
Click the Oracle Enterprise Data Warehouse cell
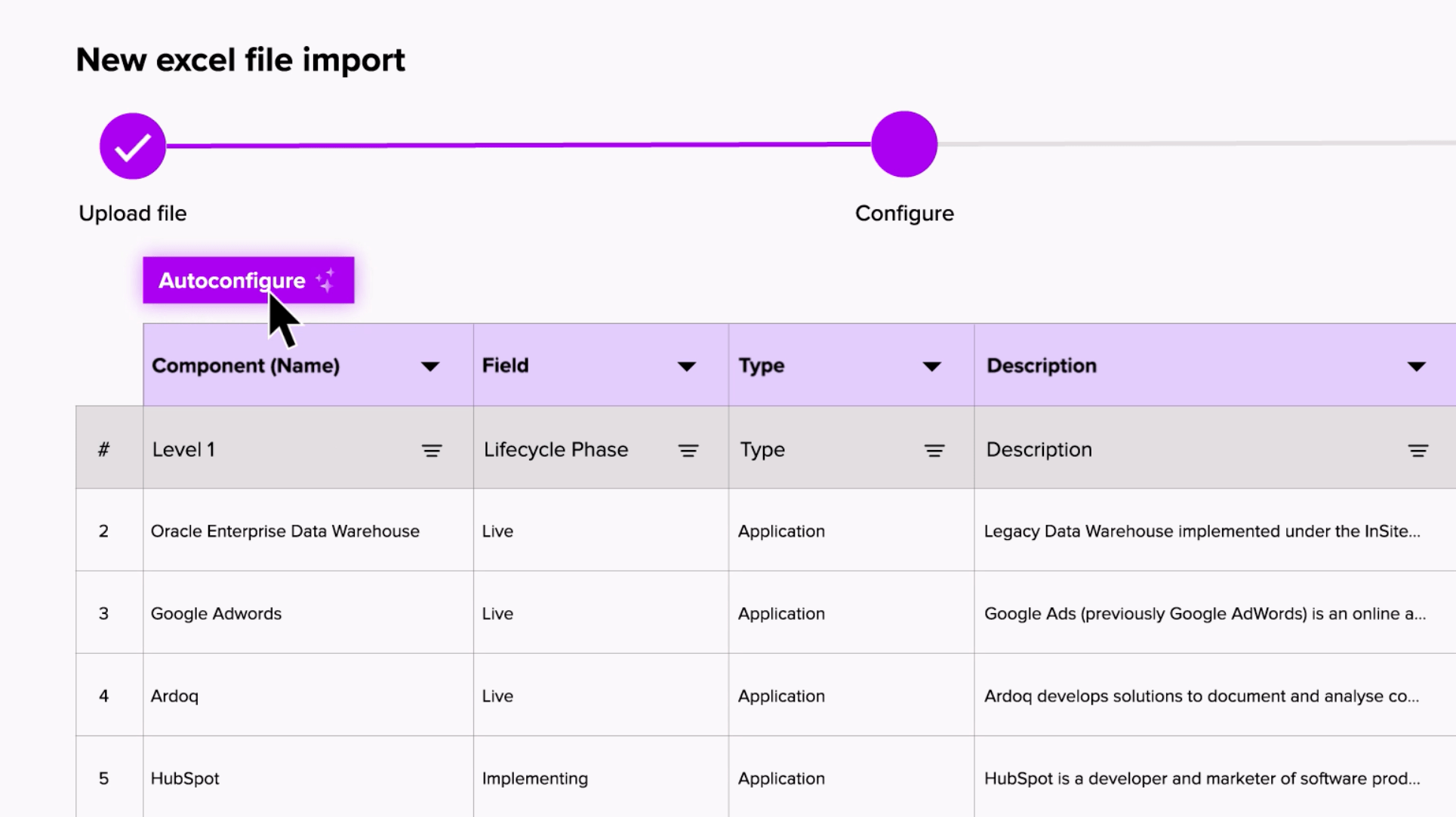tap(285, 531)
